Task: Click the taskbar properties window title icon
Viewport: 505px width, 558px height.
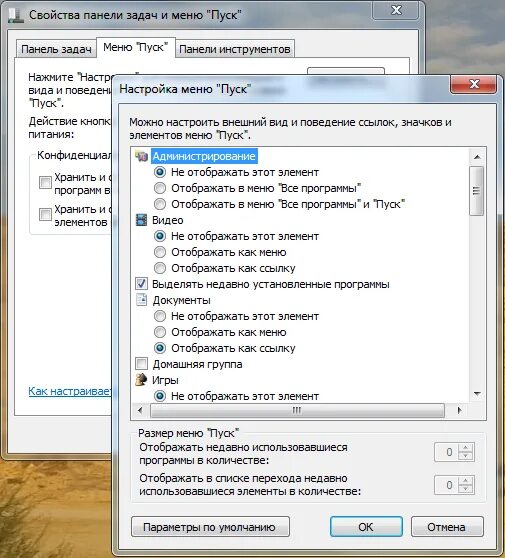Action: tap(16, 15)
